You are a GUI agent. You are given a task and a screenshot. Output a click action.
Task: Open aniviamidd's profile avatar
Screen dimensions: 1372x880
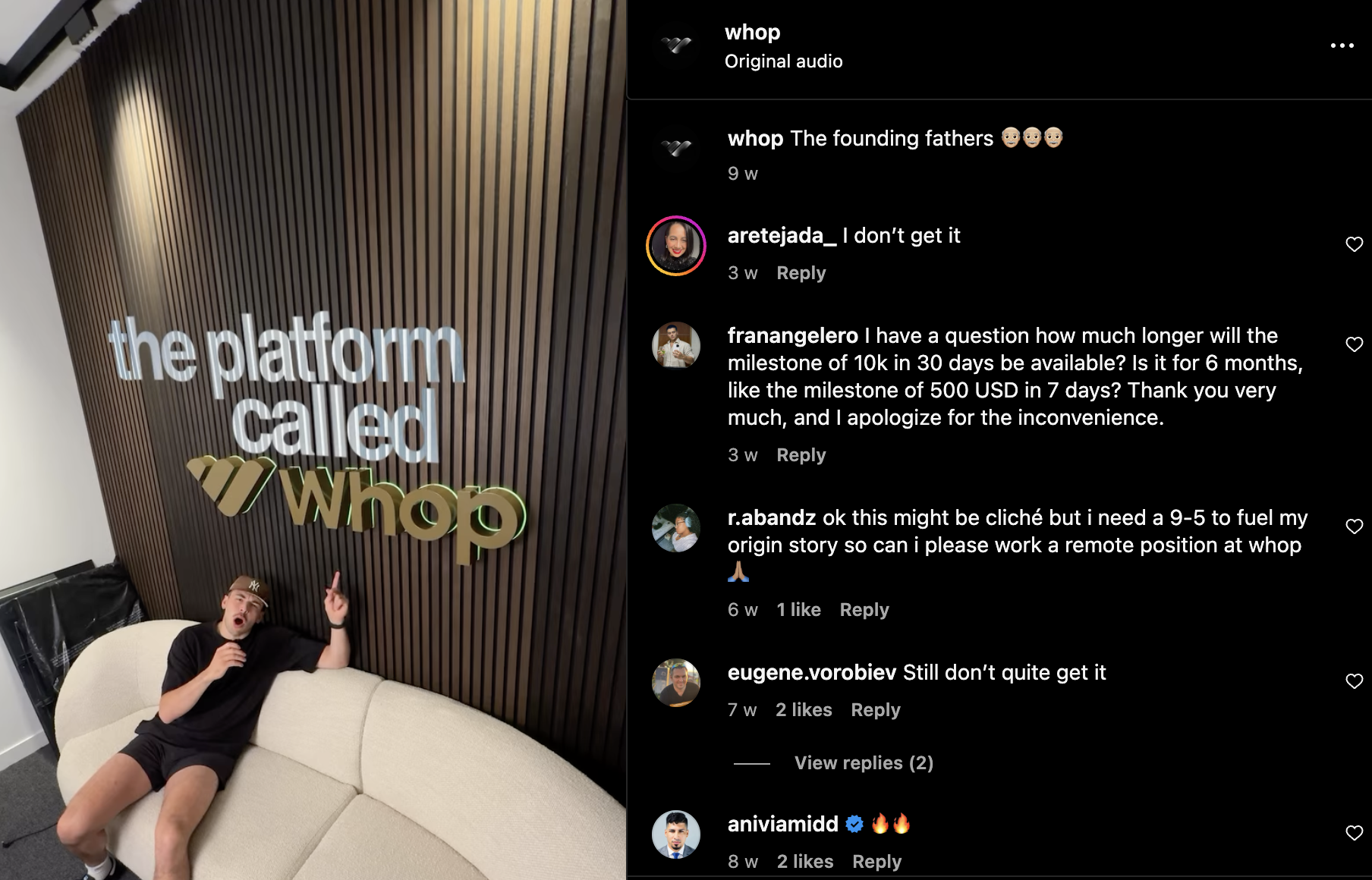(x=676, y=834)
